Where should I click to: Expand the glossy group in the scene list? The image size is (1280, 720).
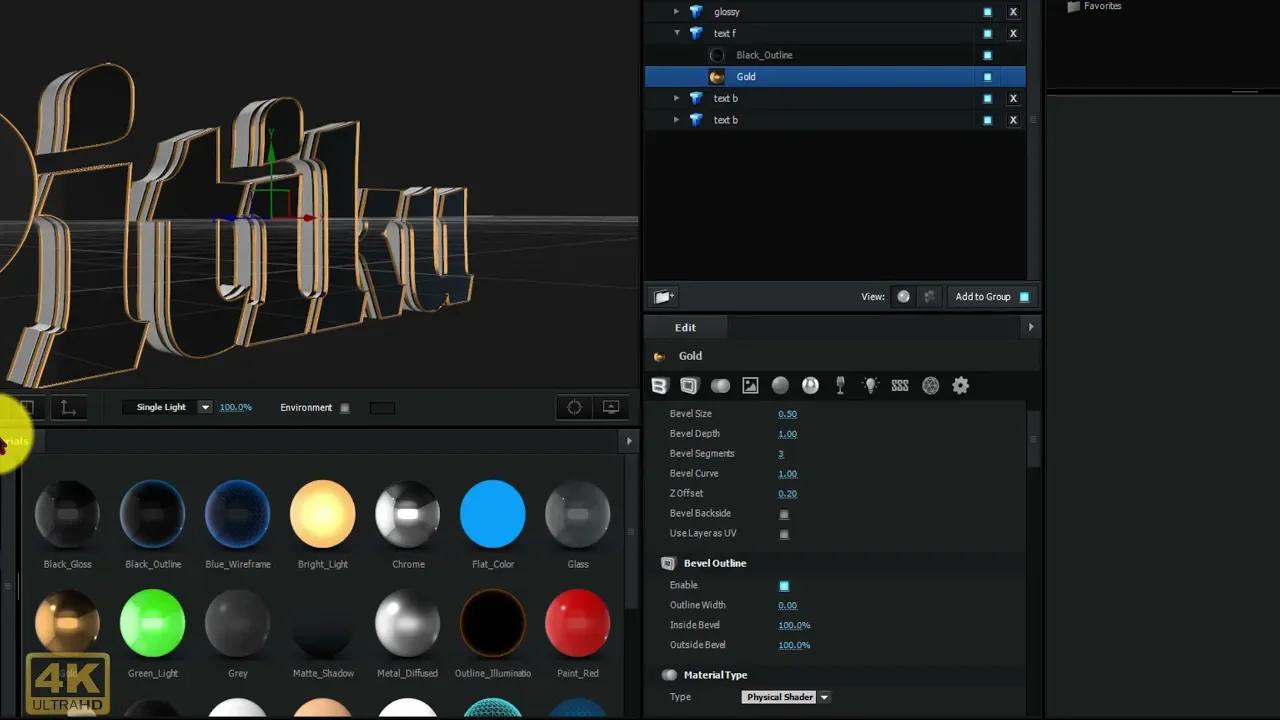pyautogui.click(x=677, y=11)
